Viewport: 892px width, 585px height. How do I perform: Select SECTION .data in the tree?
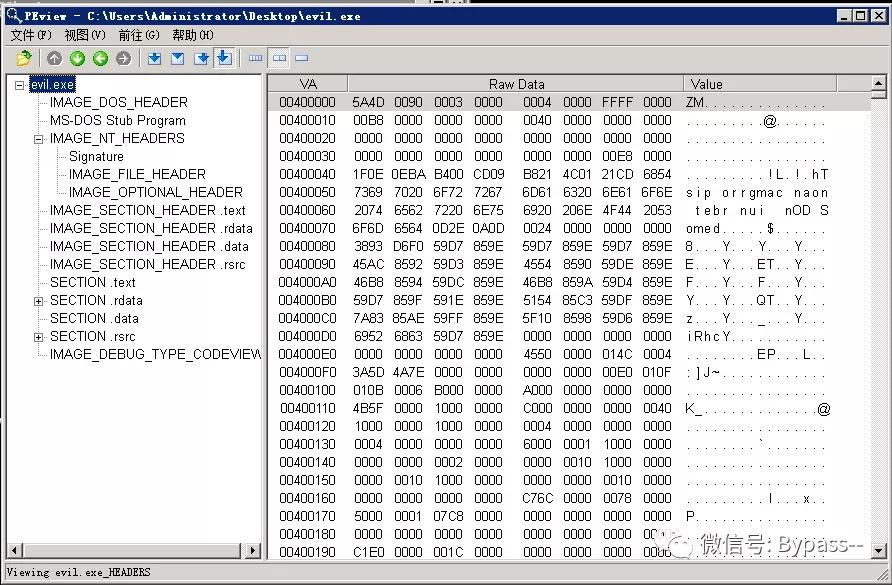(94, 319)
